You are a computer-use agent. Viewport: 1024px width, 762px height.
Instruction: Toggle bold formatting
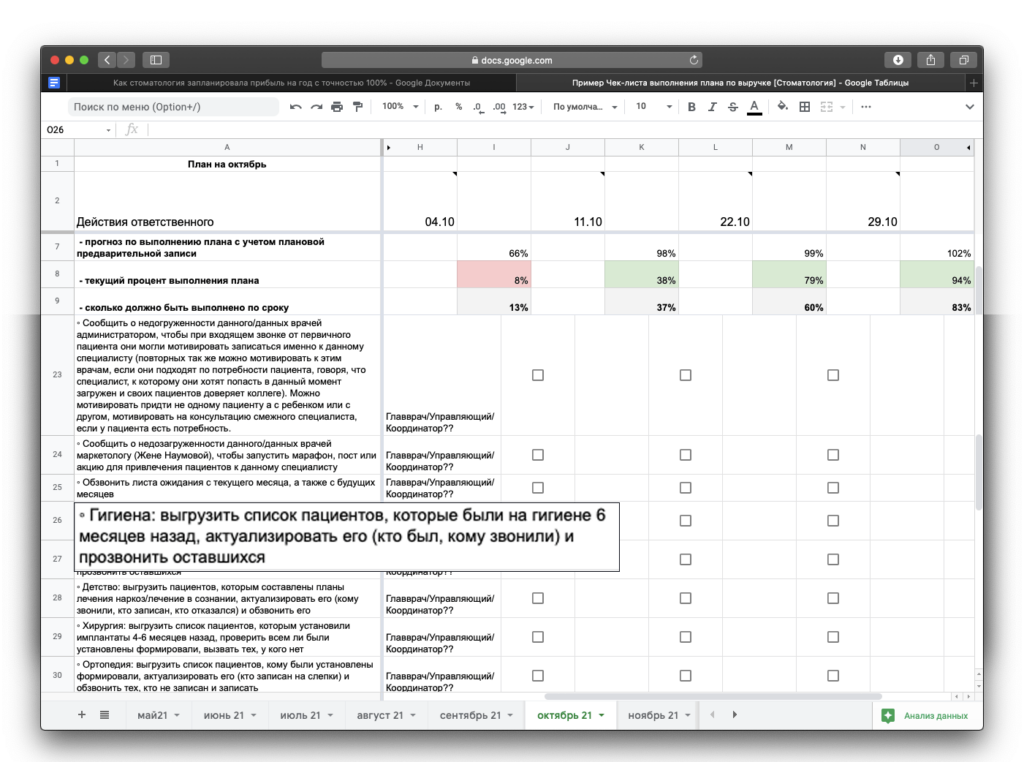point(691,107)
